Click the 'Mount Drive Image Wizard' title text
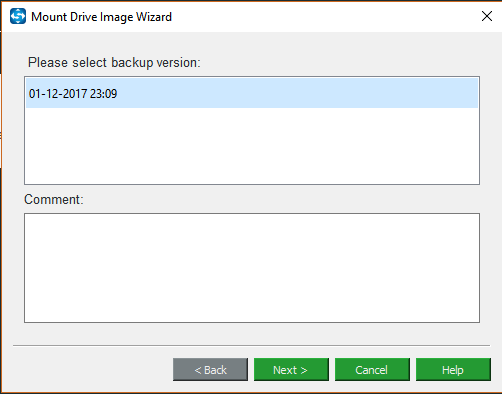Image resolution: width=502 pixels, height=394 pixels. click(101, 17)
